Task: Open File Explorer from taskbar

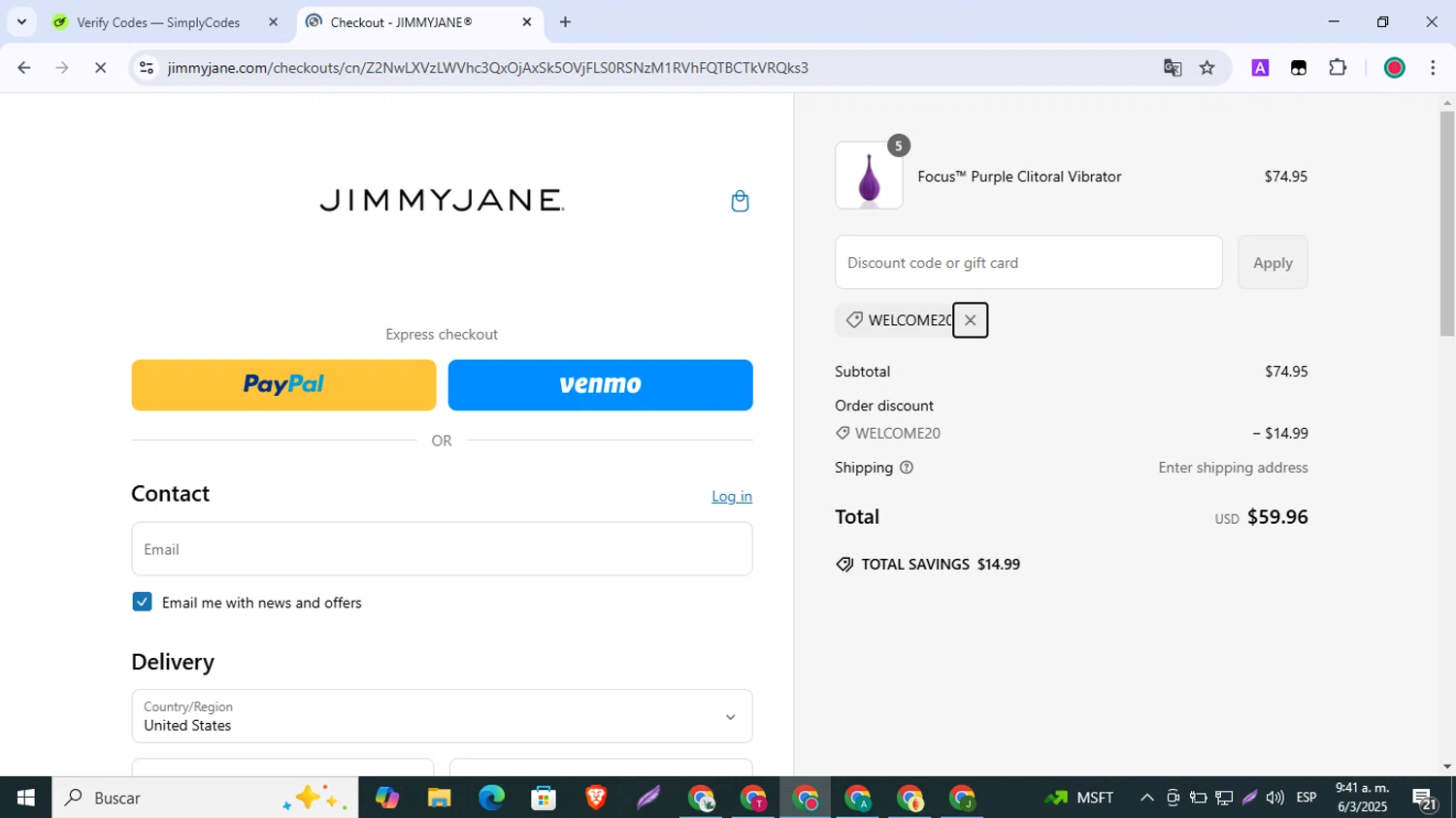Action: click(x=439, y=798)
